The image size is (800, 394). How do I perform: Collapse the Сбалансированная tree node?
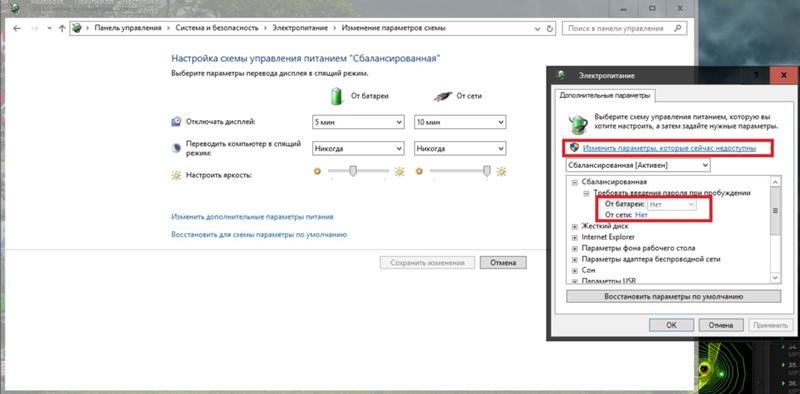click(x=574, y=182)
